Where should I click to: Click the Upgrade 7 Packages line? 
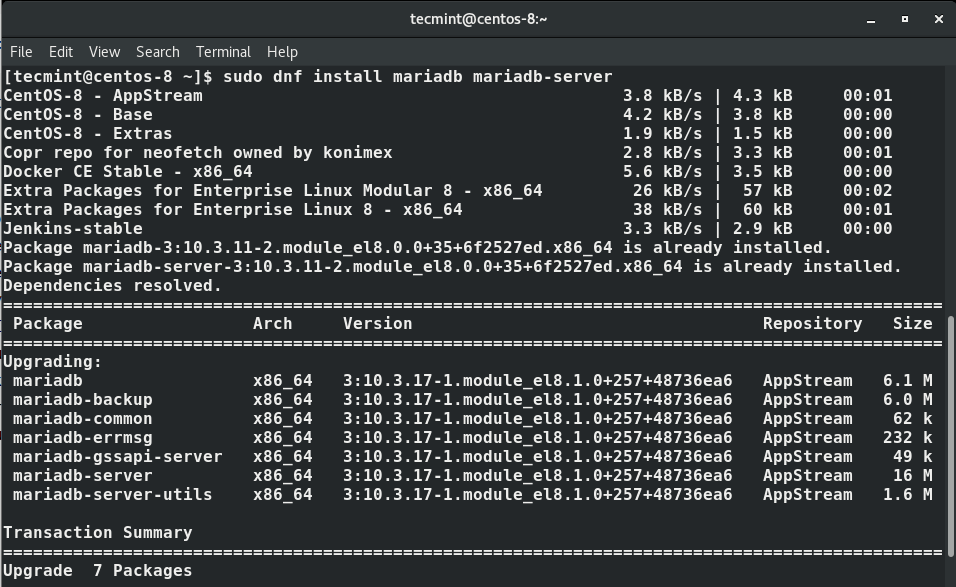(x=98, y=571)
